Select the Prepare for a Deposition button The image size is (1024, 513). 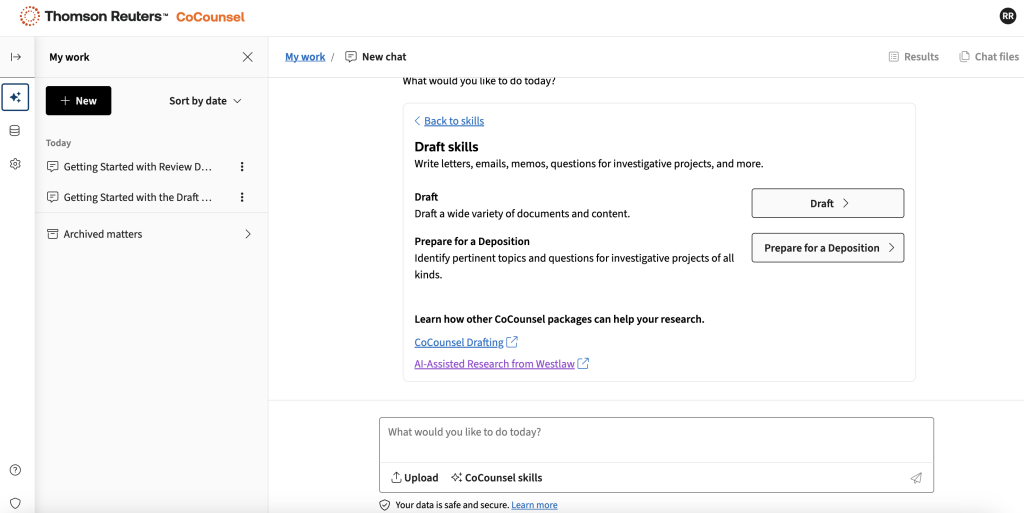pyautogui.click(x=827, y=248)
